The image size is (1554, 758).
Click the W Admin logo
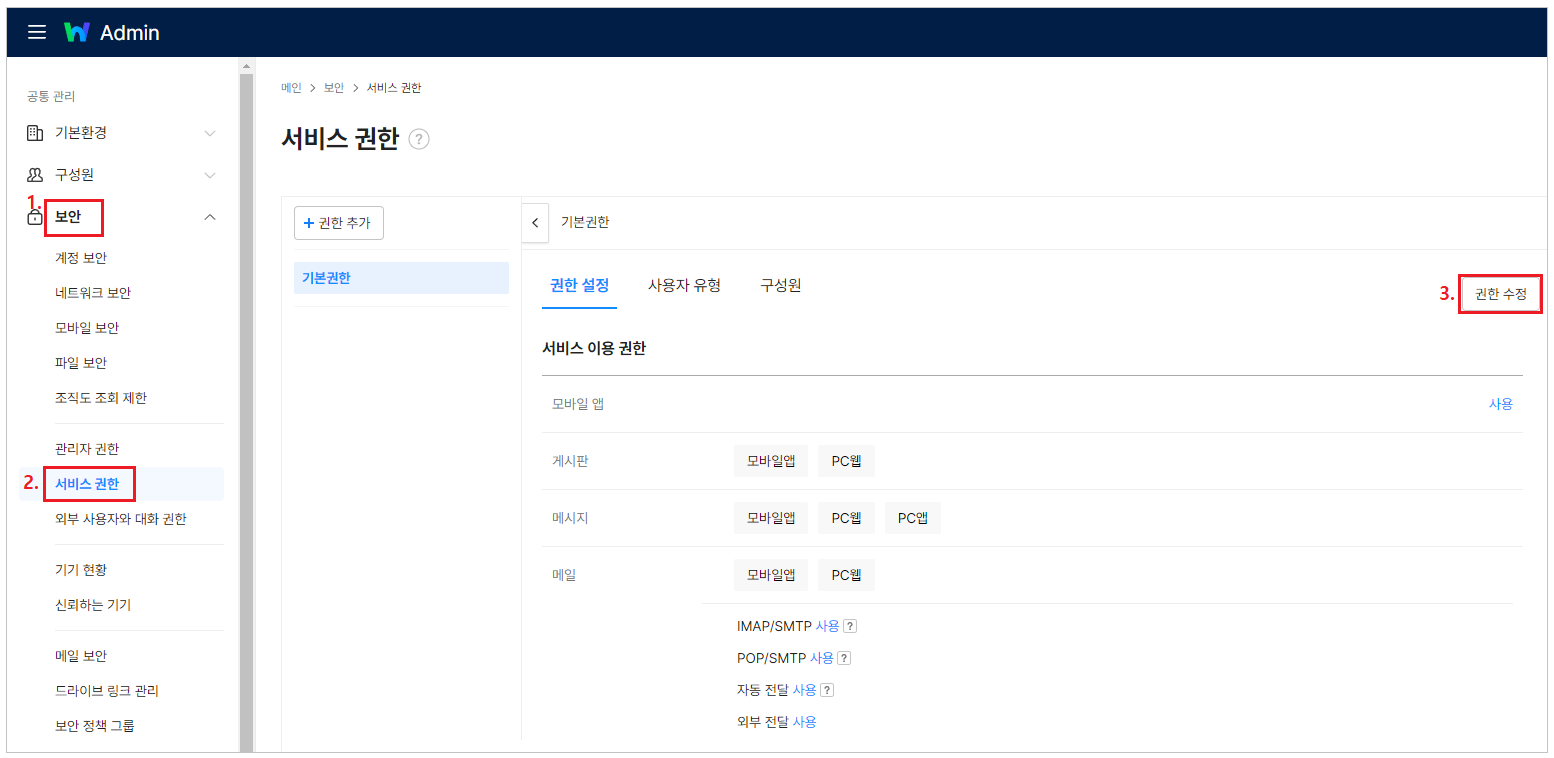[x=112, y=32]
